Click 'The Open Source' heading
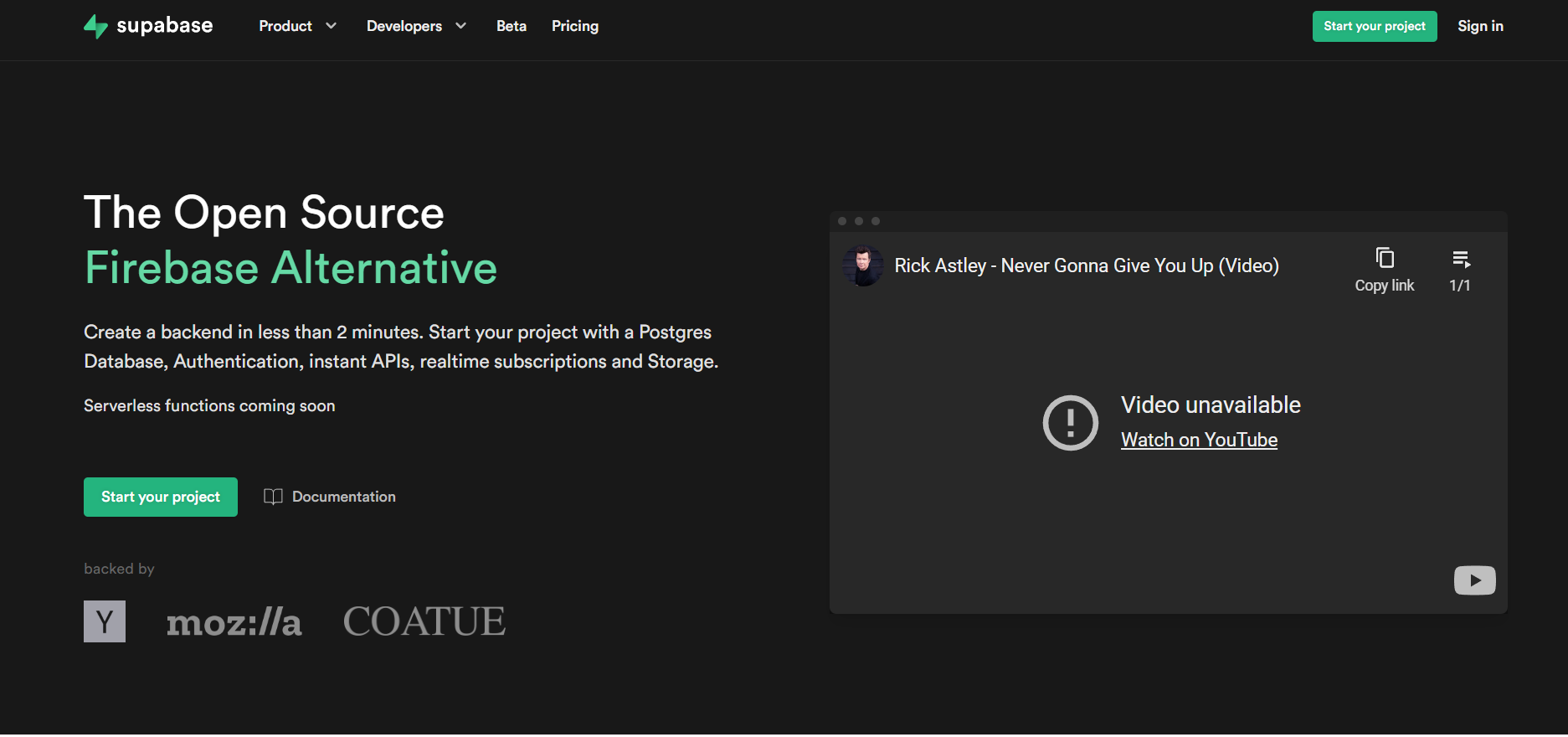 click(264, 213)
